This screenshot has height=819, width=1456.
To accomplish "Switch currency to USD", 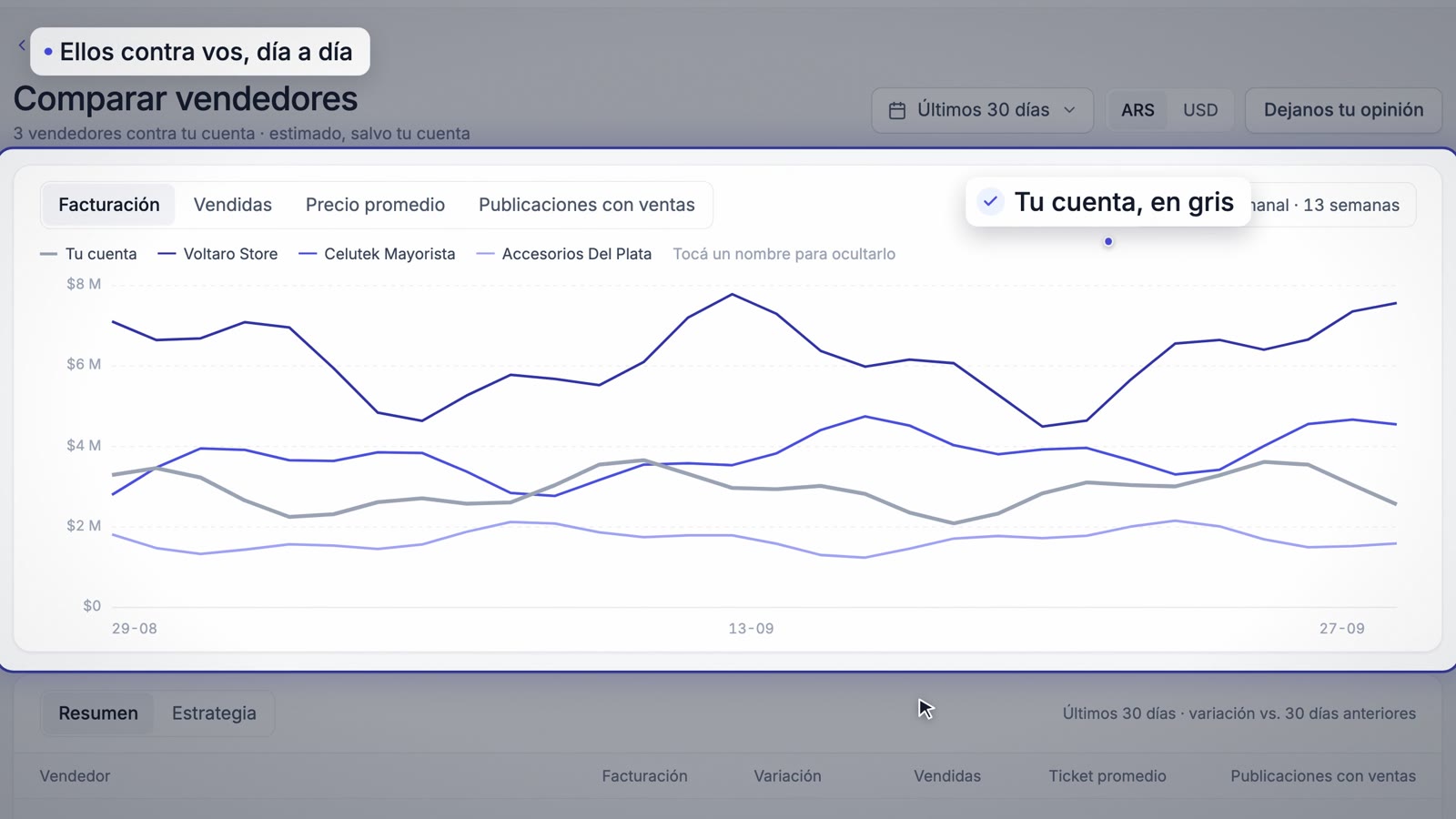I will point(1200,110).
